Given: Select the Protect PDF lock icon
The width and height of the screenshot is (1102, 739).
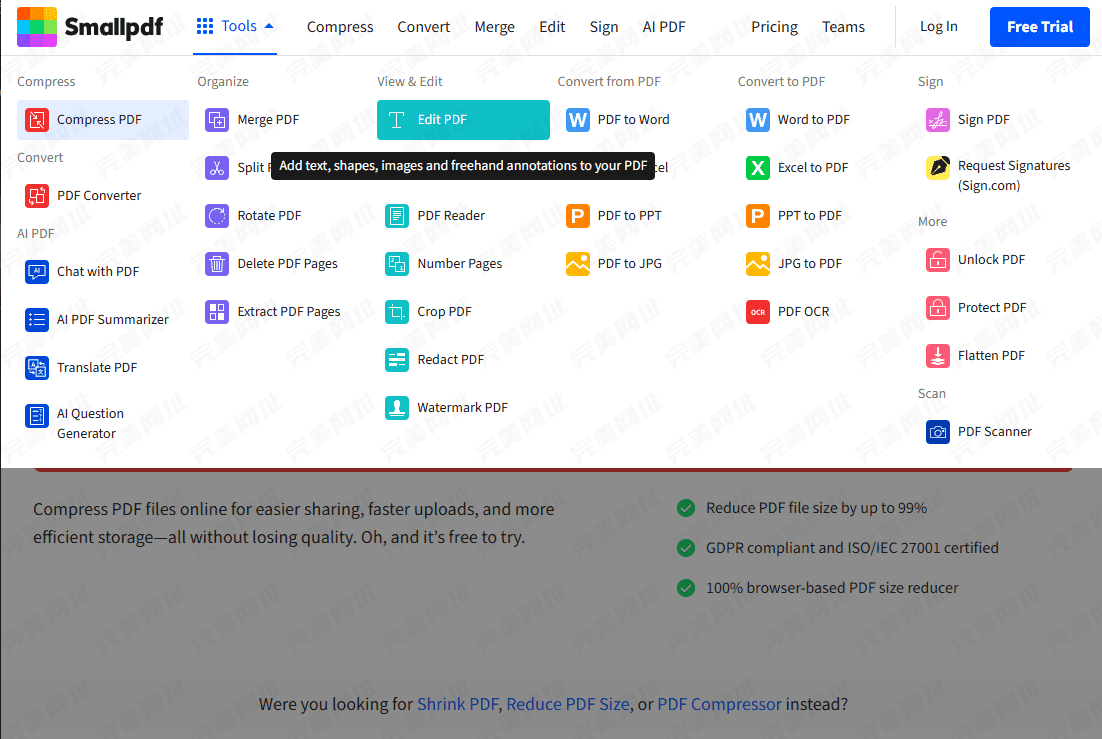Looking at the screenshot, I should coord(938,307).
